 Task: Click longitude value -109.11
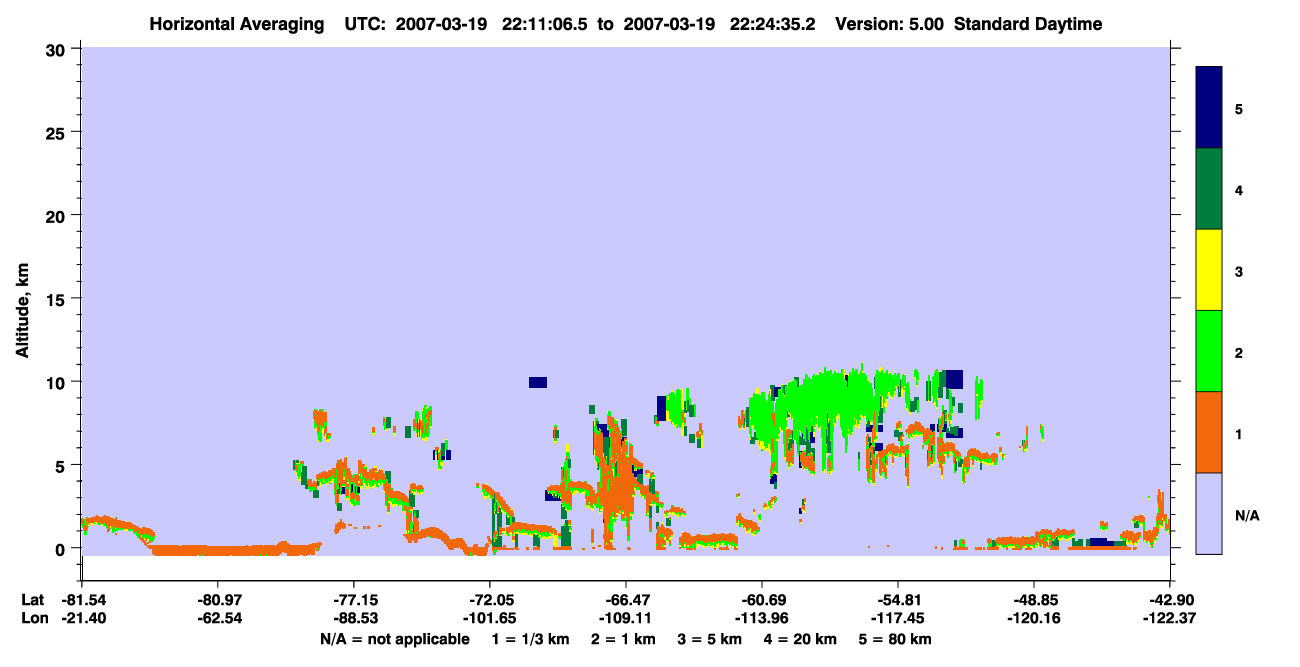[x=625, y=618]
